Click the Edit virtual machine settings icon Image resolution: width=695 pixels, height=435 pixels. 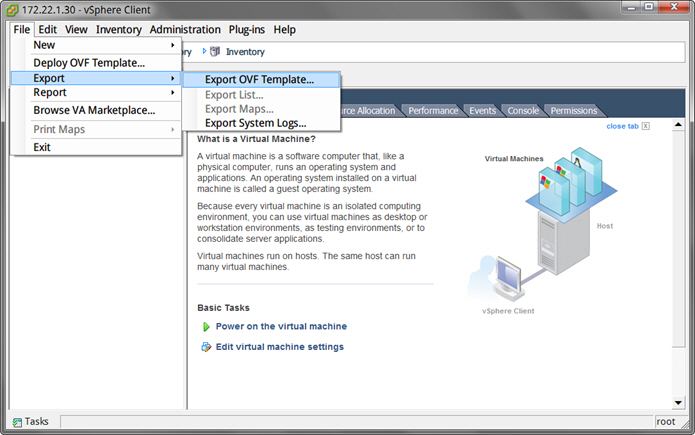coord(206,348)
